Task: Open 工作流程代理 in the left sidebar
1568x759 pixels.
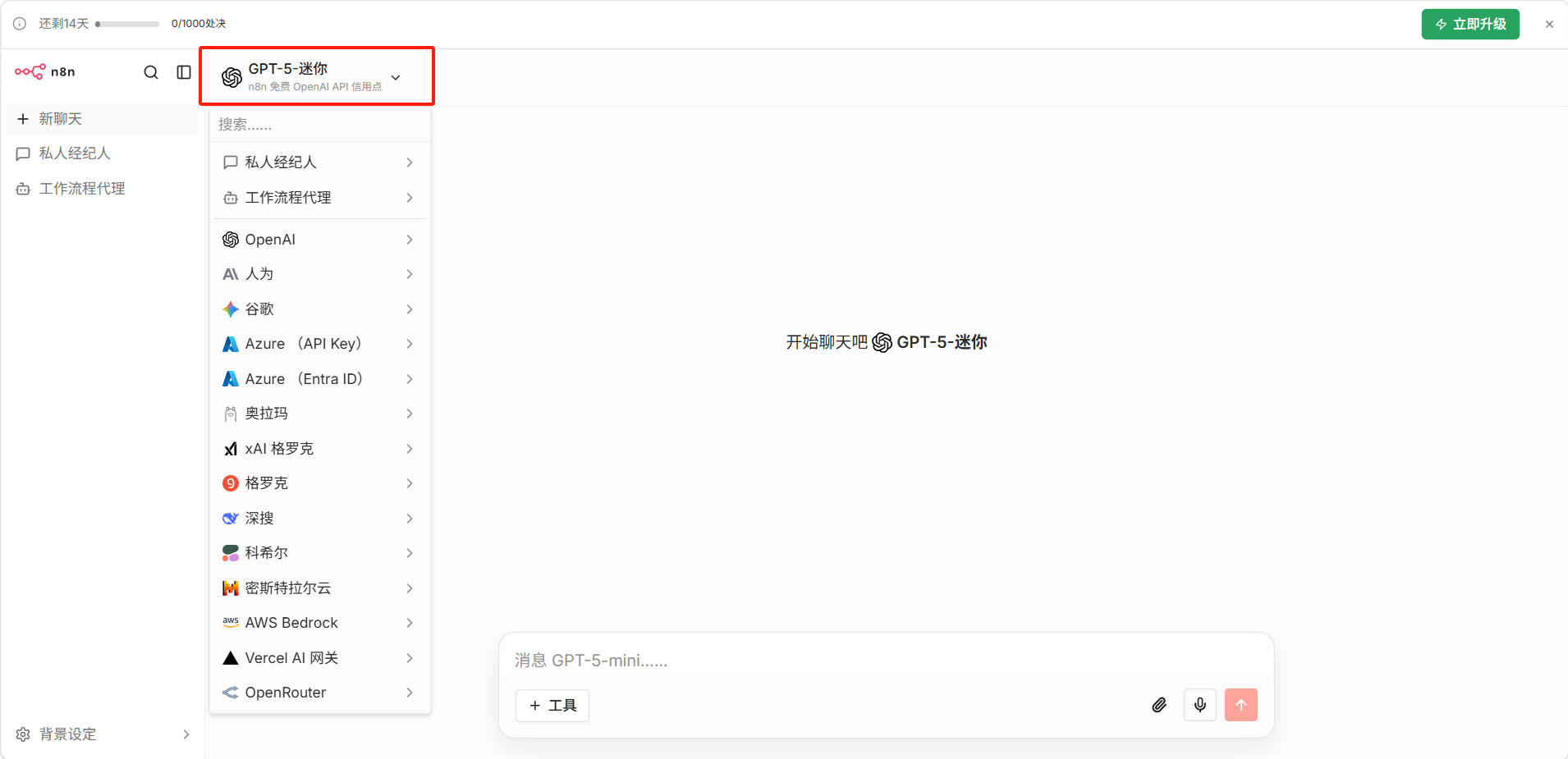Action: tap(103, 189)
